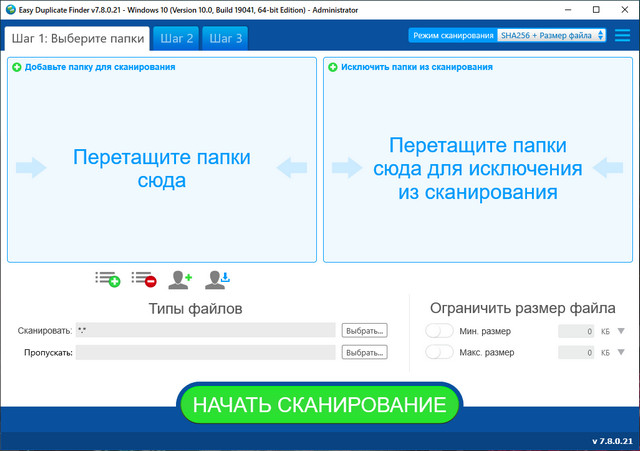640x451 pixels.
Task: Click 'Выбрать...' next to Сканировать field
Action: click(x=364, y=330)
